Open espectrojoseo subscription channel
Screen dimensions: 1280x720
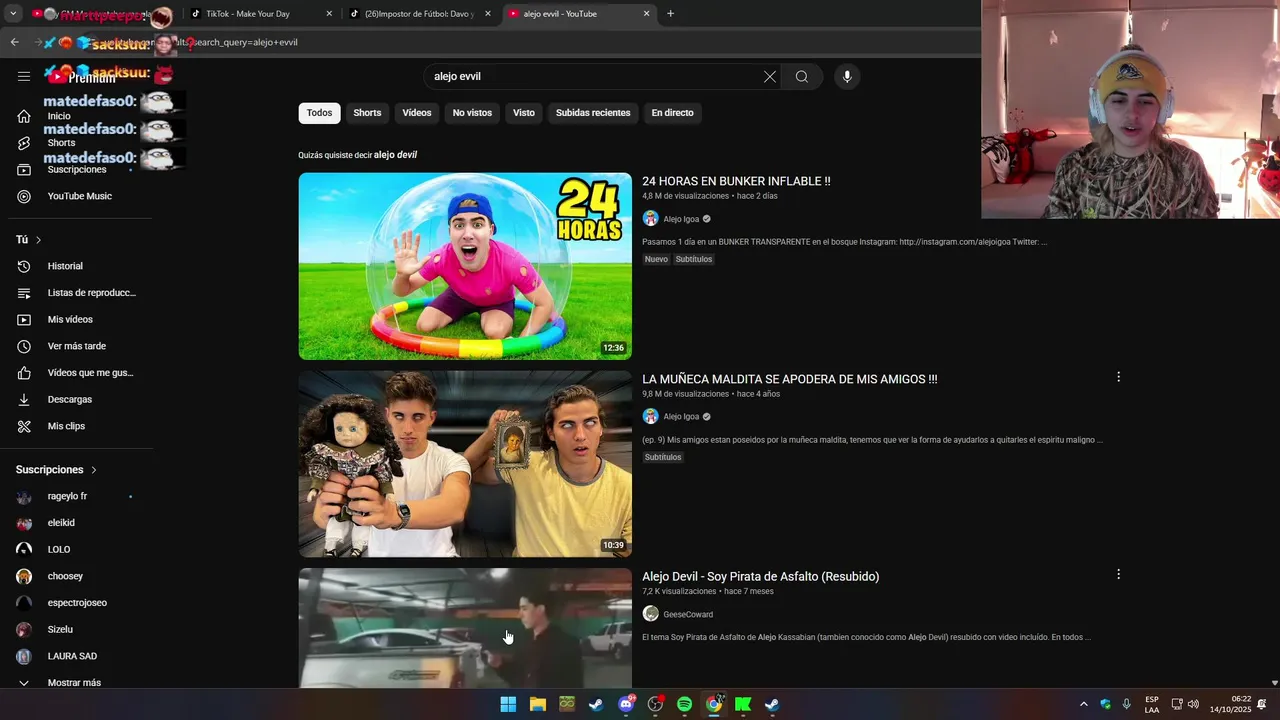(x=76, y=603)
